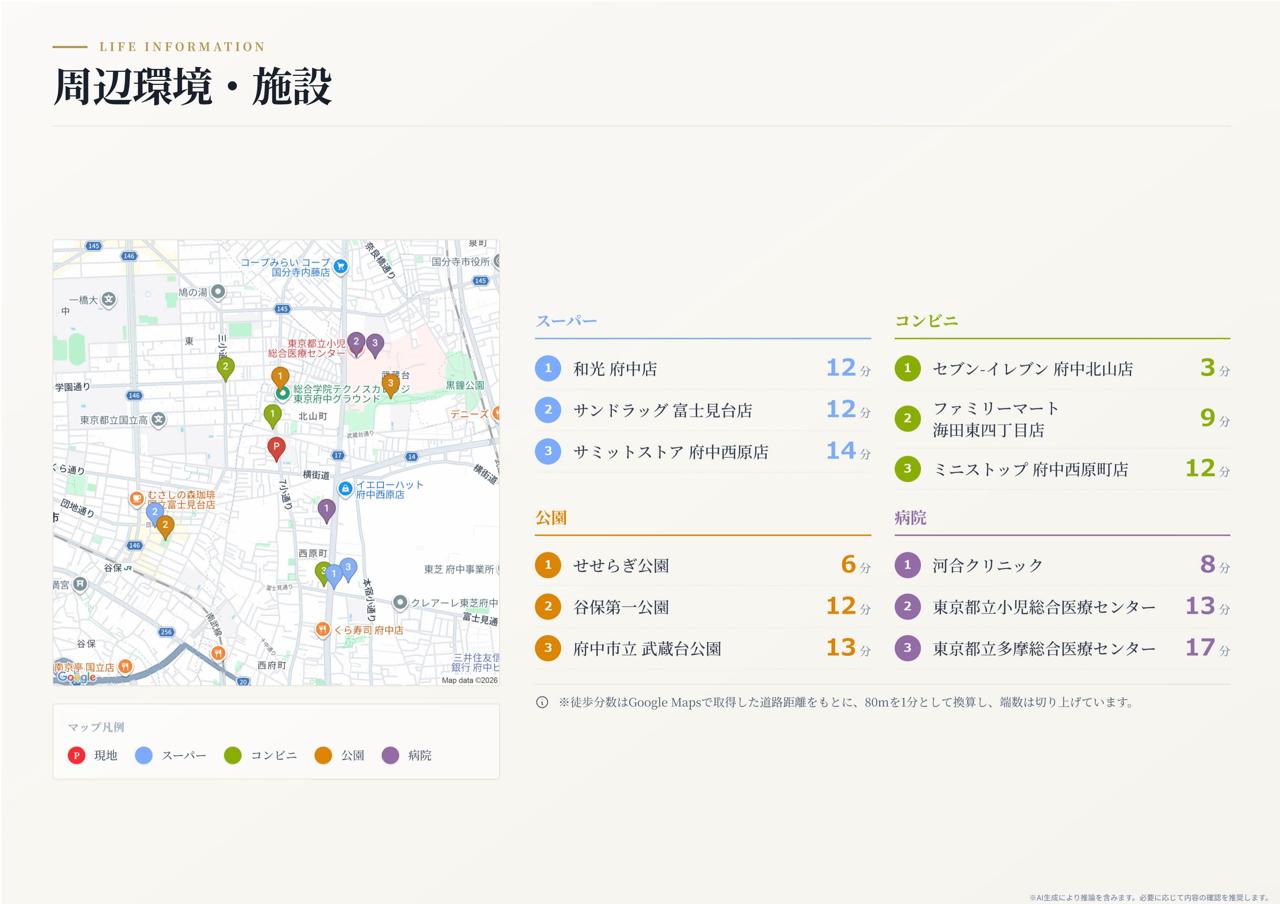
Task: Select blue supermarket pin 3 on the map
Action: click(348, 570)
